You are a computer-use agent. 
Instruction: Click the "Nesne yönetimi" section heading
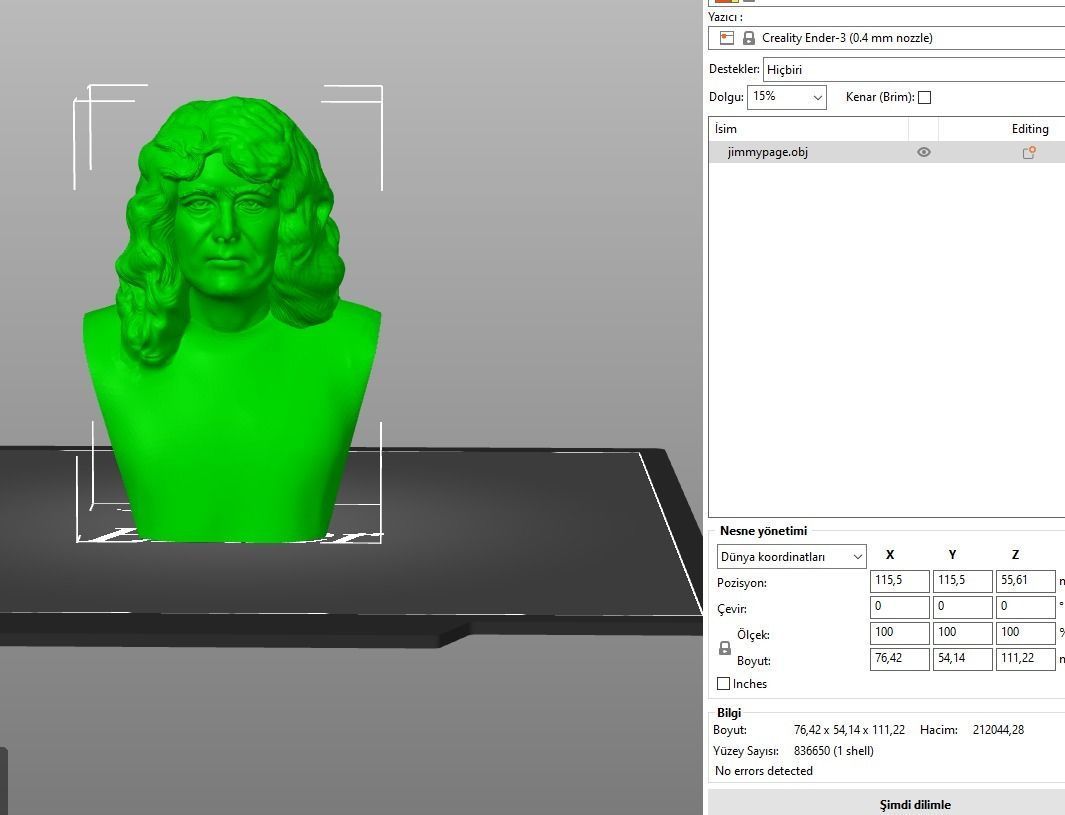click(x=763, y=531)
